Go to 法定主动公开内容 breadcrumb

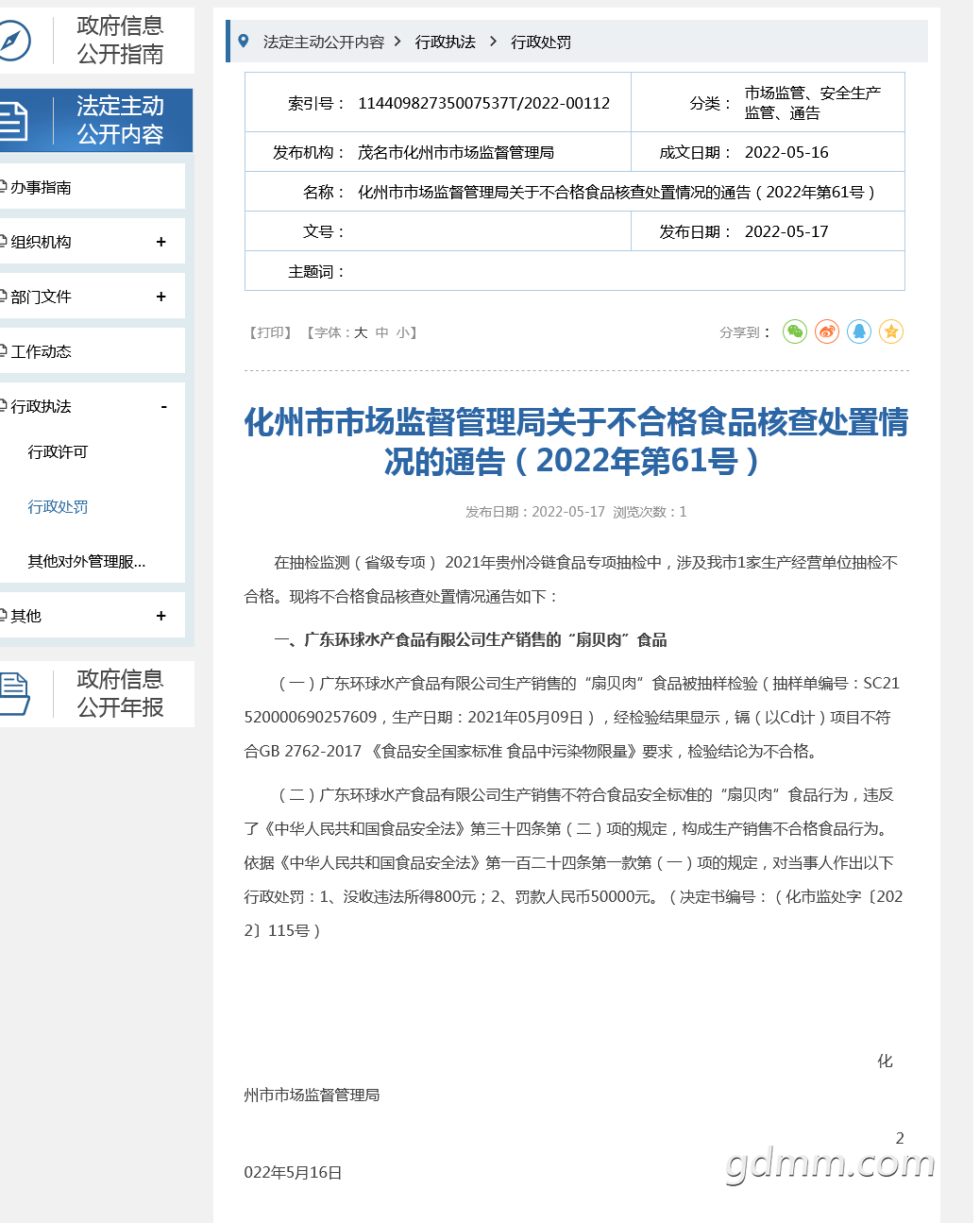(x=324, y=42)
